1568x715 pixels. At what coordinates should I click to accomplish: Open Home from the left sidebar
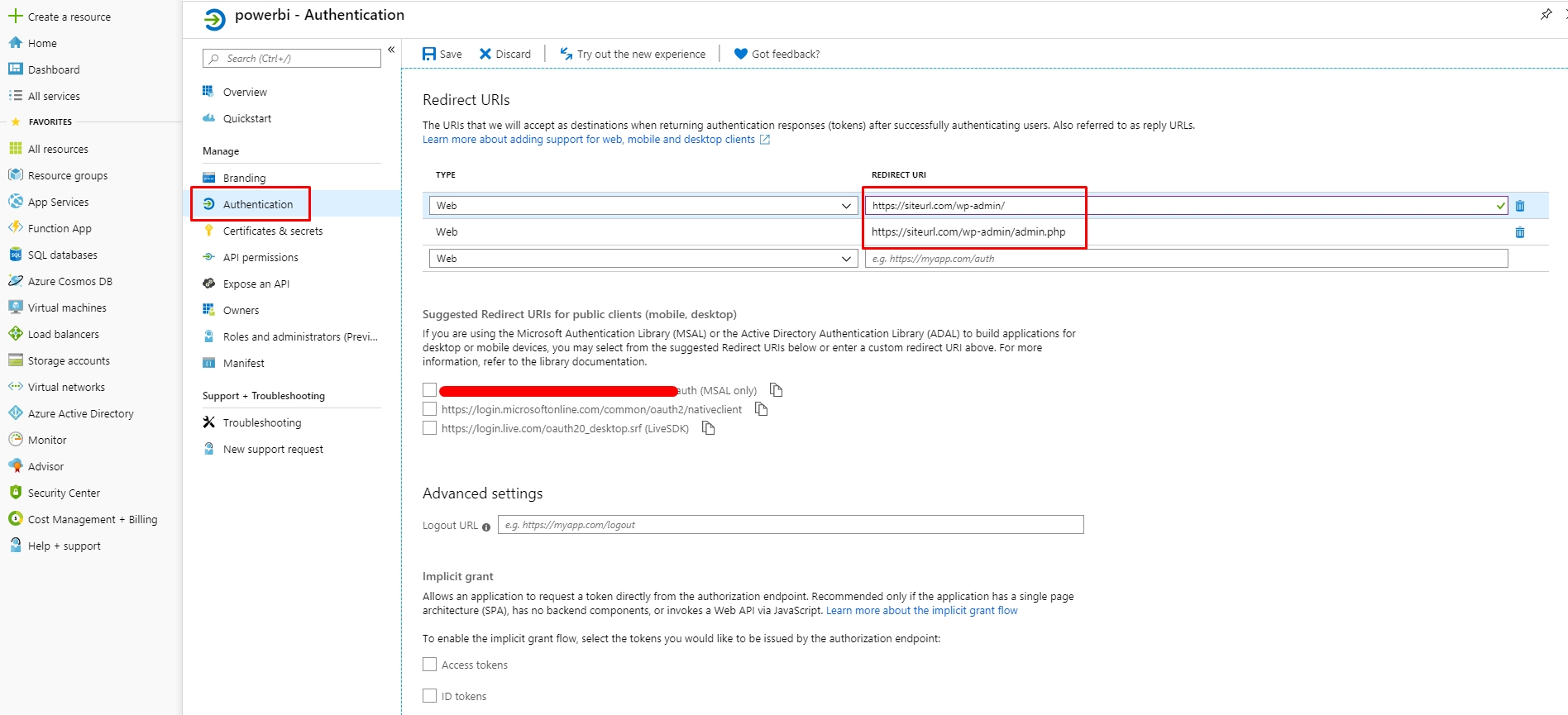(41, 43)
